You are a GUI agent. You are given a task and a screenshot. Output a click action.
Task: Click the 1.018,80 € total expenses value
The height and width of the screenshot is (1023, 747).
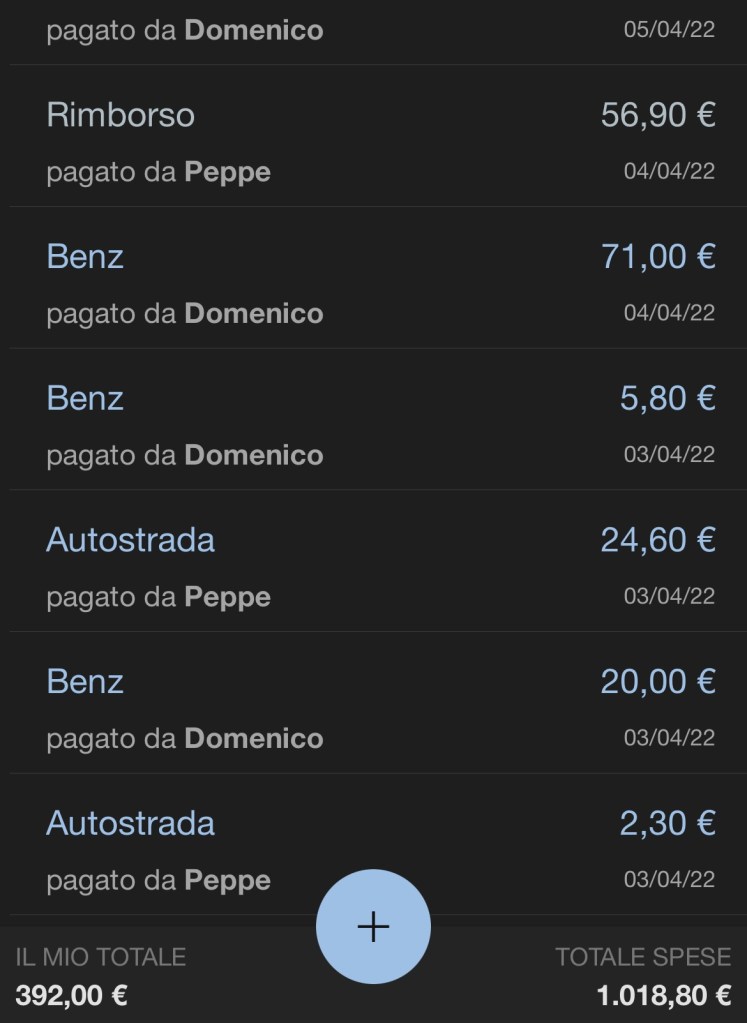(x=663, y=996)
